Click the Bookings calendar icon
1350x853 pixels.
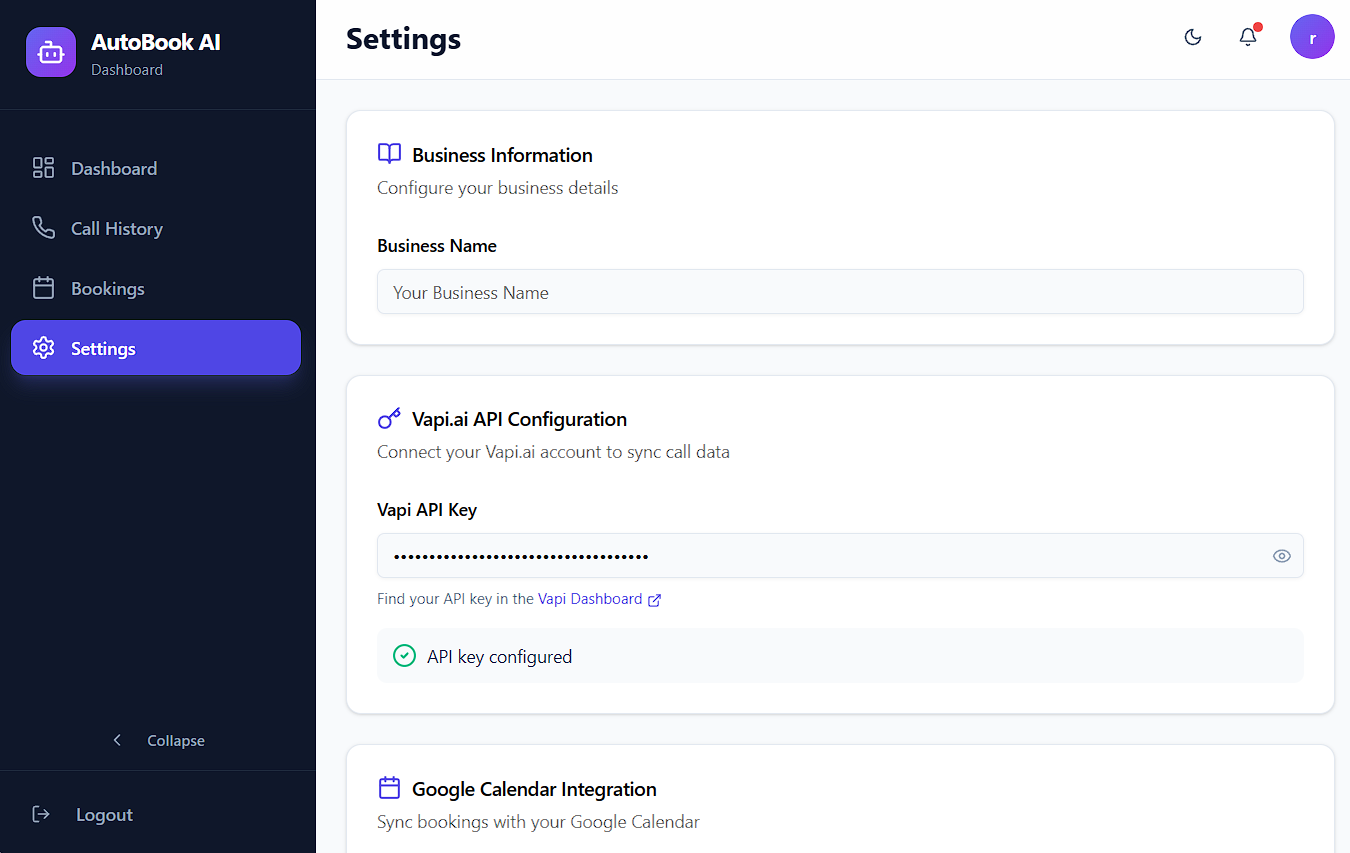coord(43,288)
